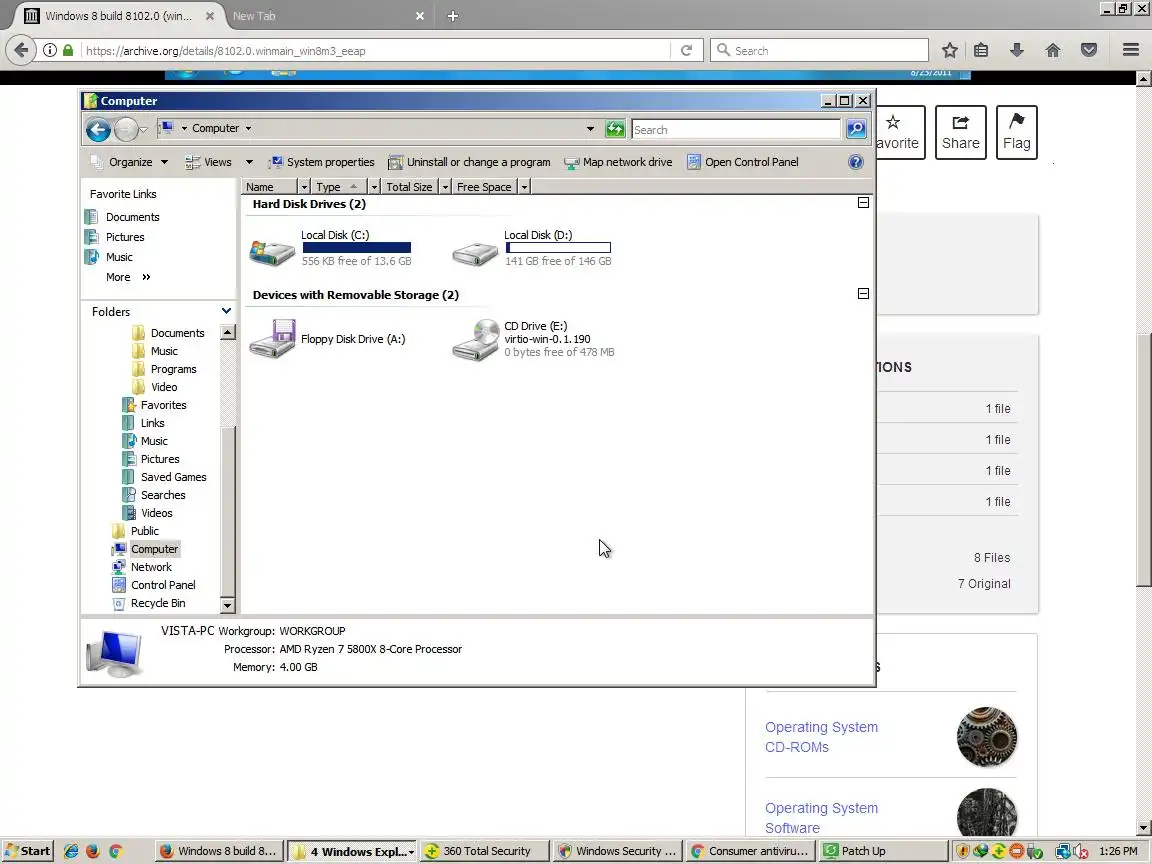Select the Floppy Disk Drive (A:) icon

tap(272, 339)
